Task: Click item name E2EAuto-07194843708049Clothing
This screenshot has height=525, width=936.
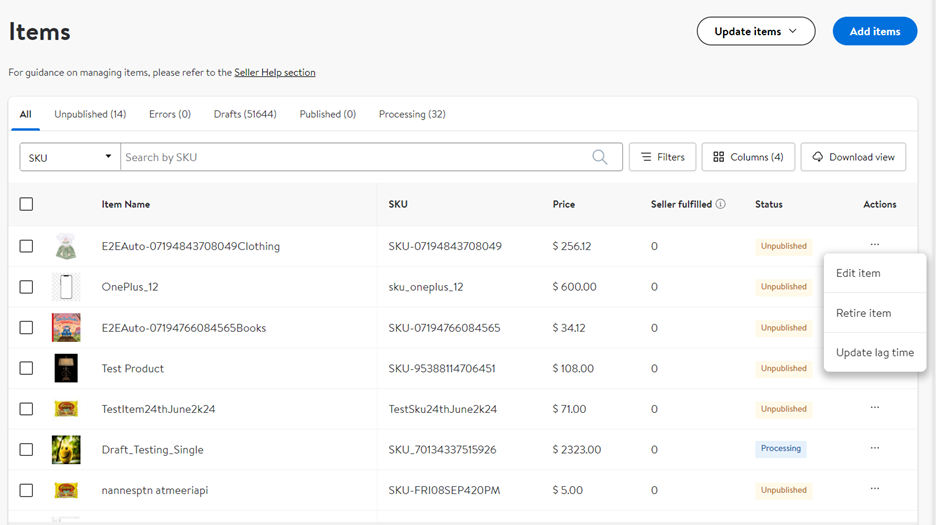Action: click(x=190, y=246)
